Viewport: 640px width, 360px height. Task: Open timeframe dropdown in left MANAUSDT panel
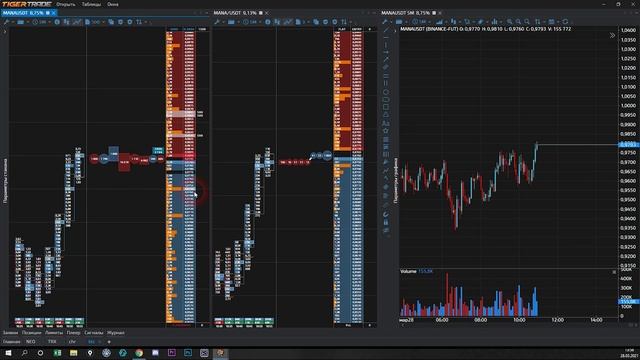(x=41, y=22)
